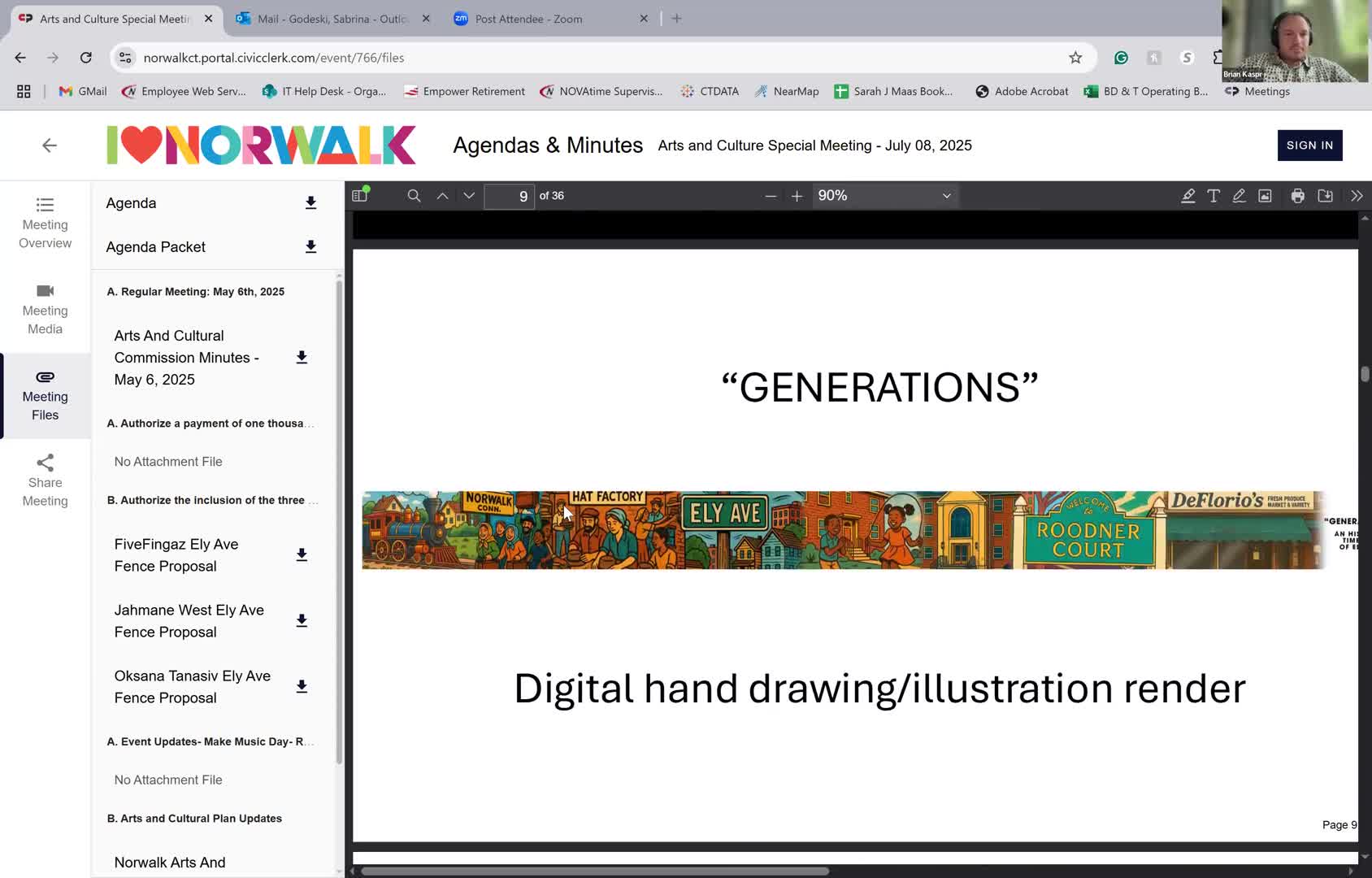Click the PDF vertical scrollbar thumb
The height and width of the screenshot is (878, 1372).
[x=1365, y=374]
